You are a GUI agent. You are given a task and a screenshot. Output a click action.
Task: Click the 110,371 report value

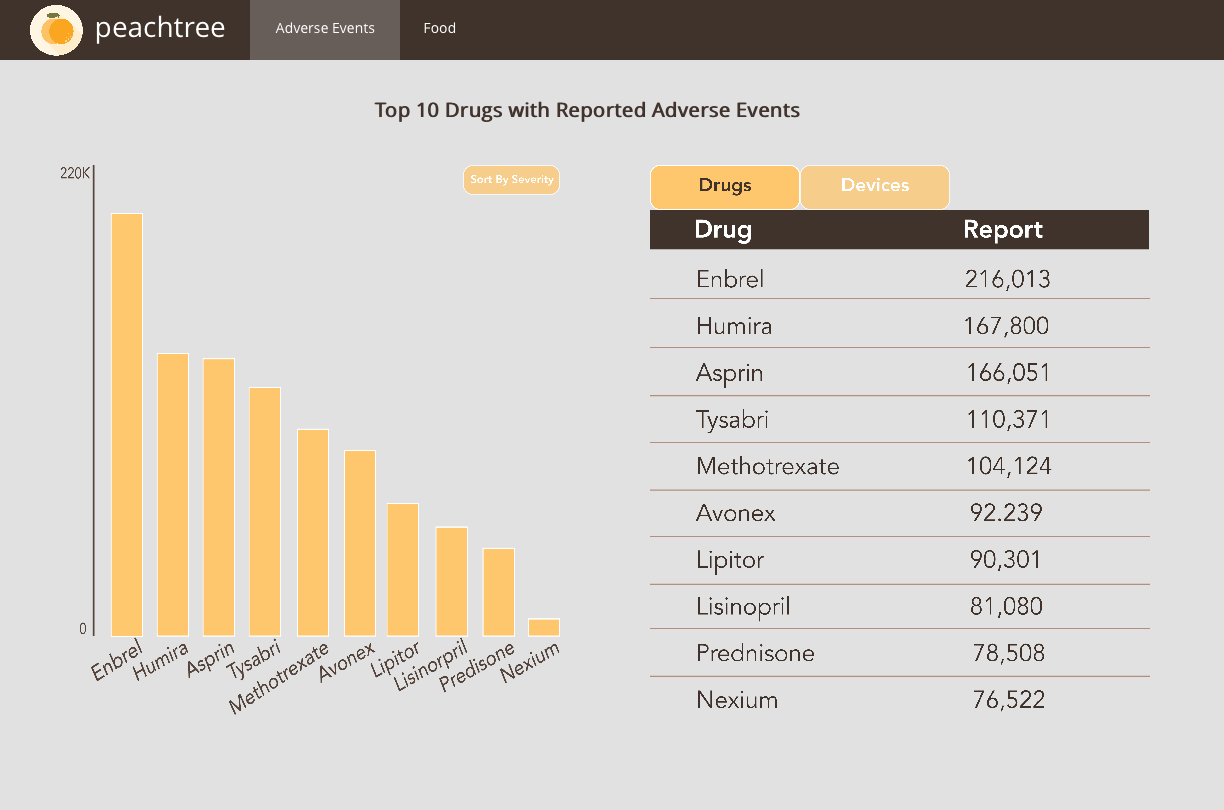coord(1009,420)
